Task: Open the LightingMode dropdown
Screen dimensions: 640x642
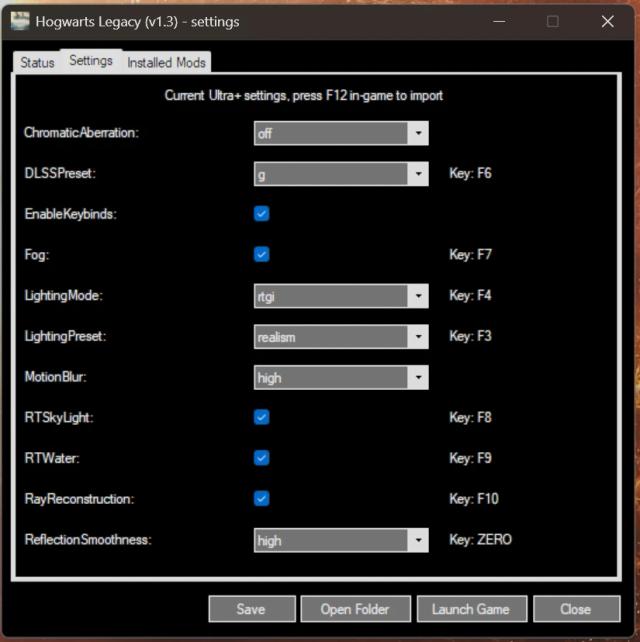Action: coord(341,296)
